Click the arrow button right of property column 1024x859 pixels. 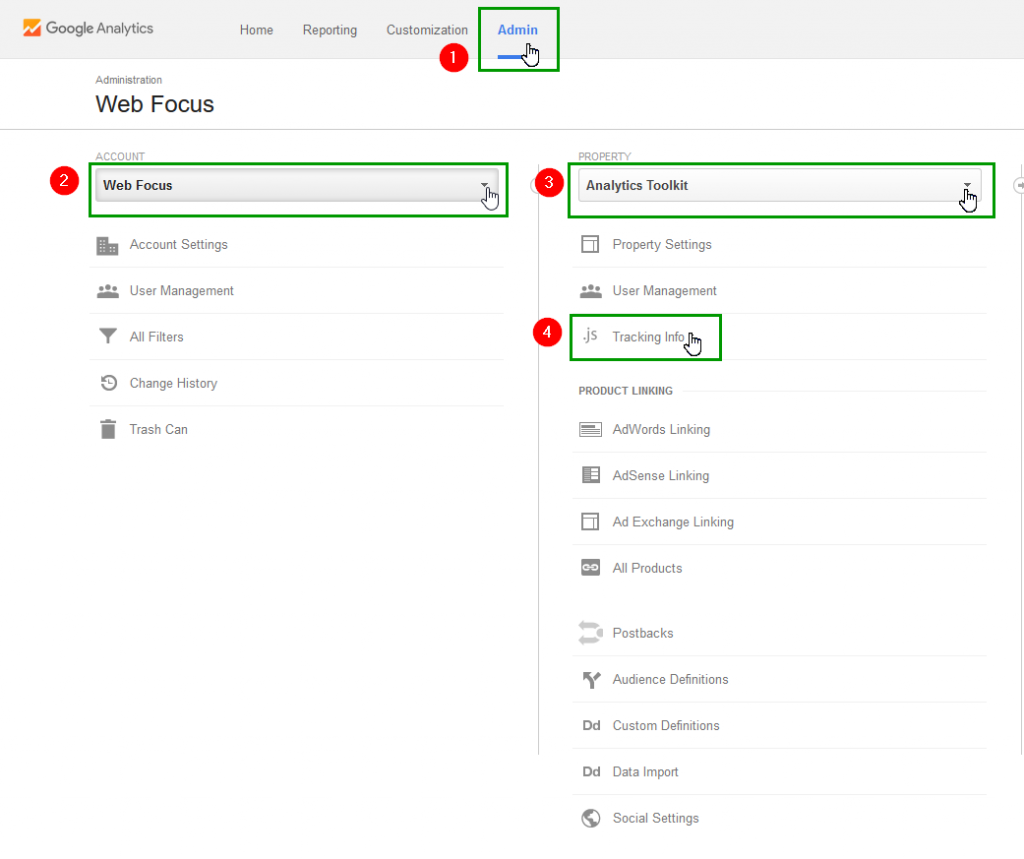tap(1019, 186)
